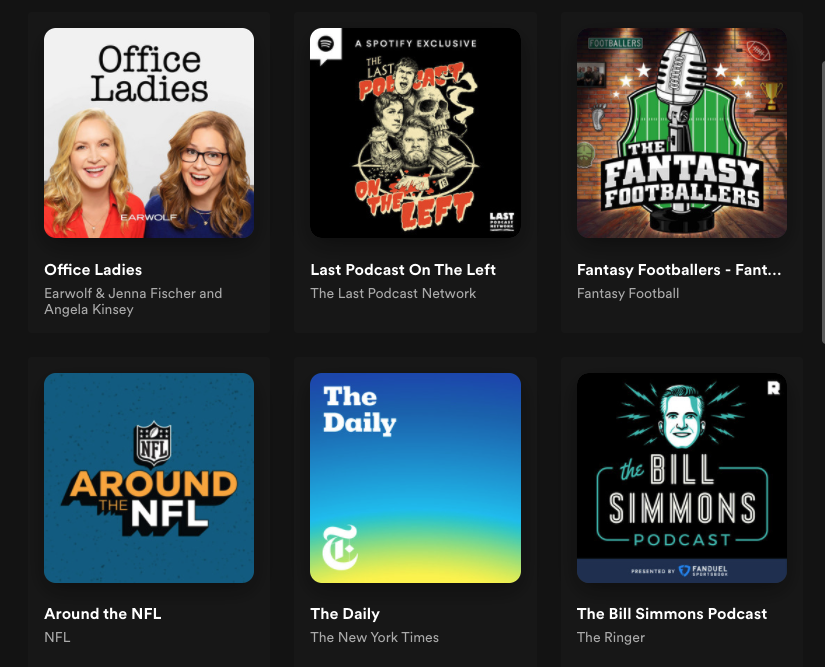Click the Last Podcast Network corner logo
Image resolution: width=825 pixels, height=667 pixels.
[x=501, y=220]
